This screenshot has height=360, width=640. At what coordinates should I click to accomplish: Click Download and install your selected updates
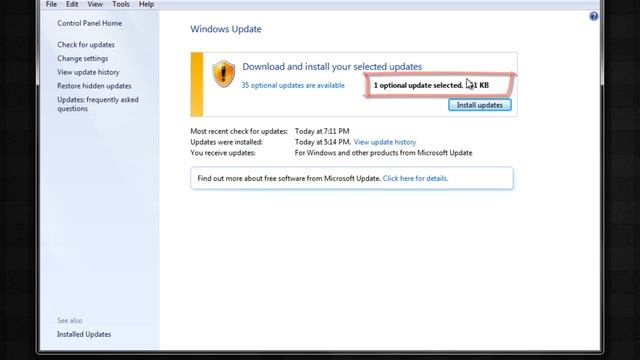332,67
